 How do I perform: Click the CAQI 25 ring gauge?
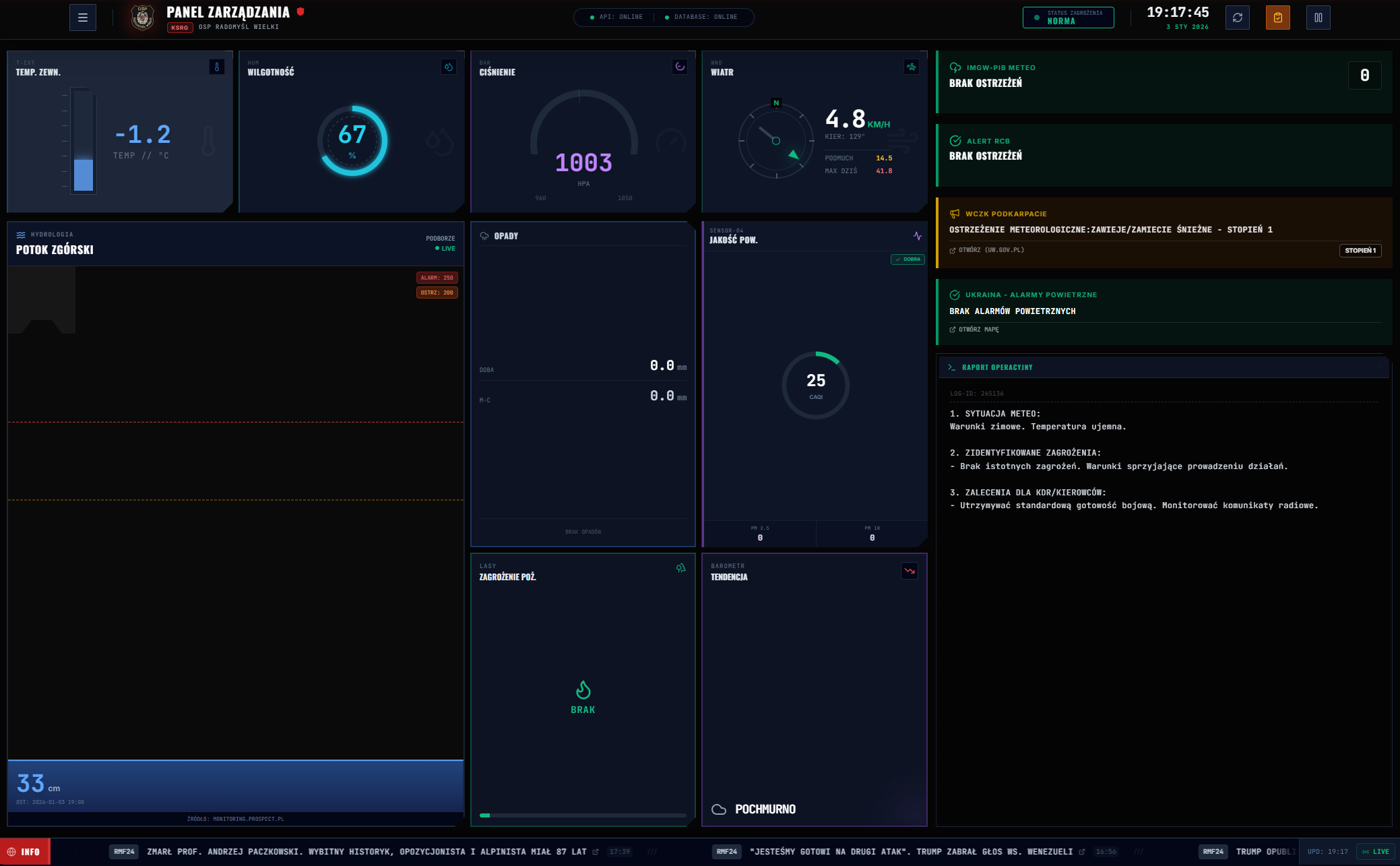tap(816, 385)
